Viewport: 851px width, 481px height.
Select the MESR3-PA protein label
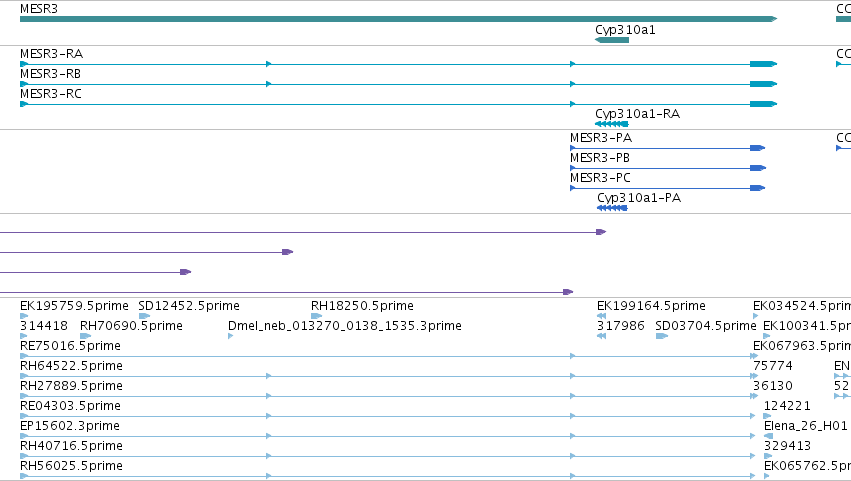point(601,138)
